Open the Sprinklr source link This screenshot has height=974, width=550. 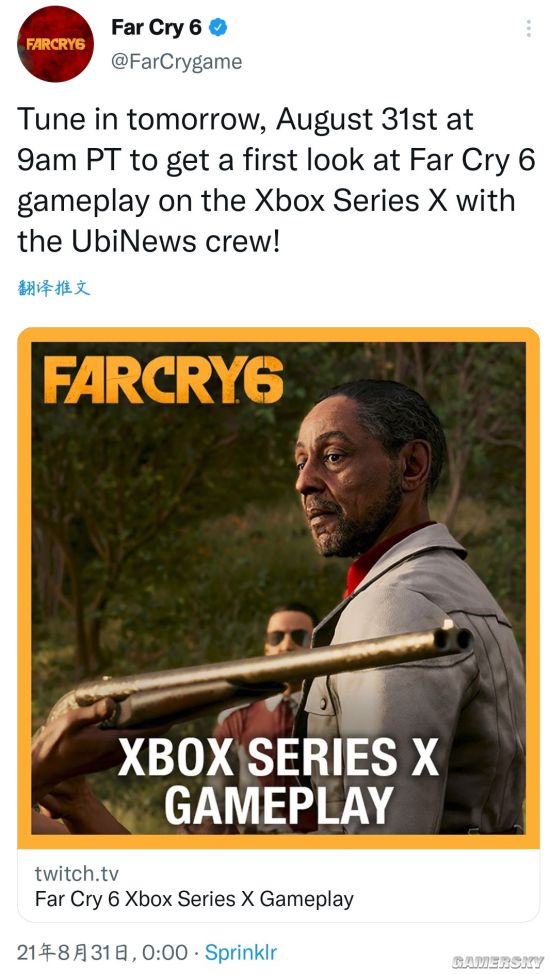tap(241, 952)
